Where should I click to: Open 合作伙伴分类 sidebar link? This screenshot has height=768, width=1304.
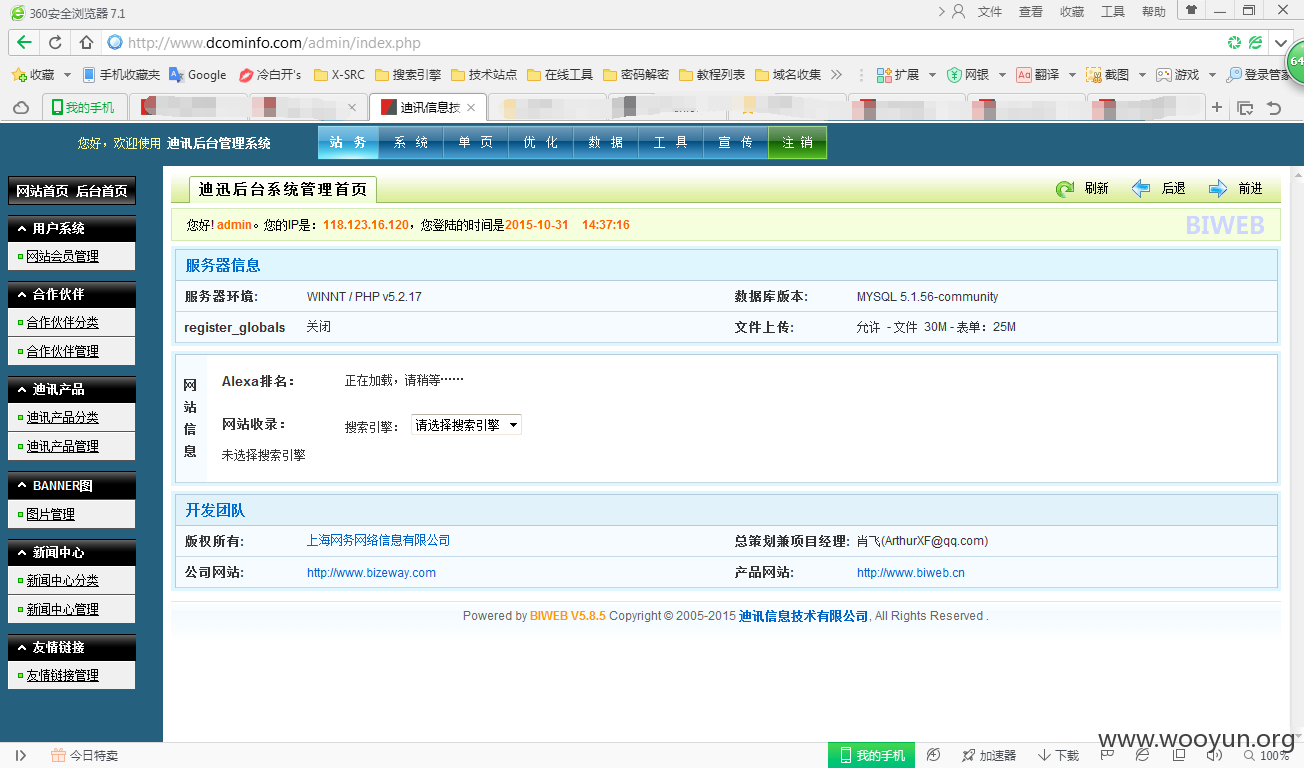(x=62, y=323)
